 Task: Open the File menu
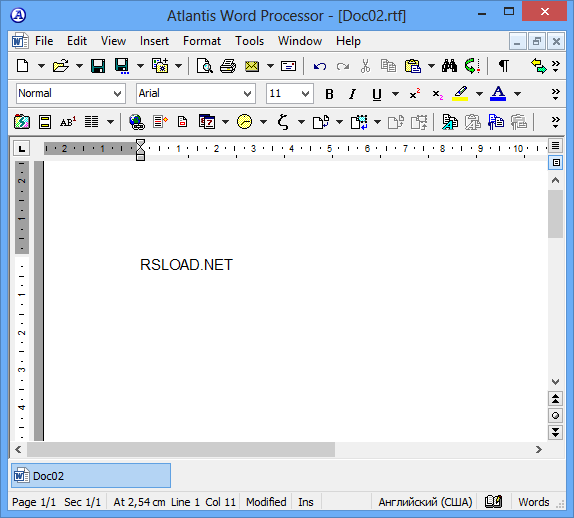click(x=44, y=41)
